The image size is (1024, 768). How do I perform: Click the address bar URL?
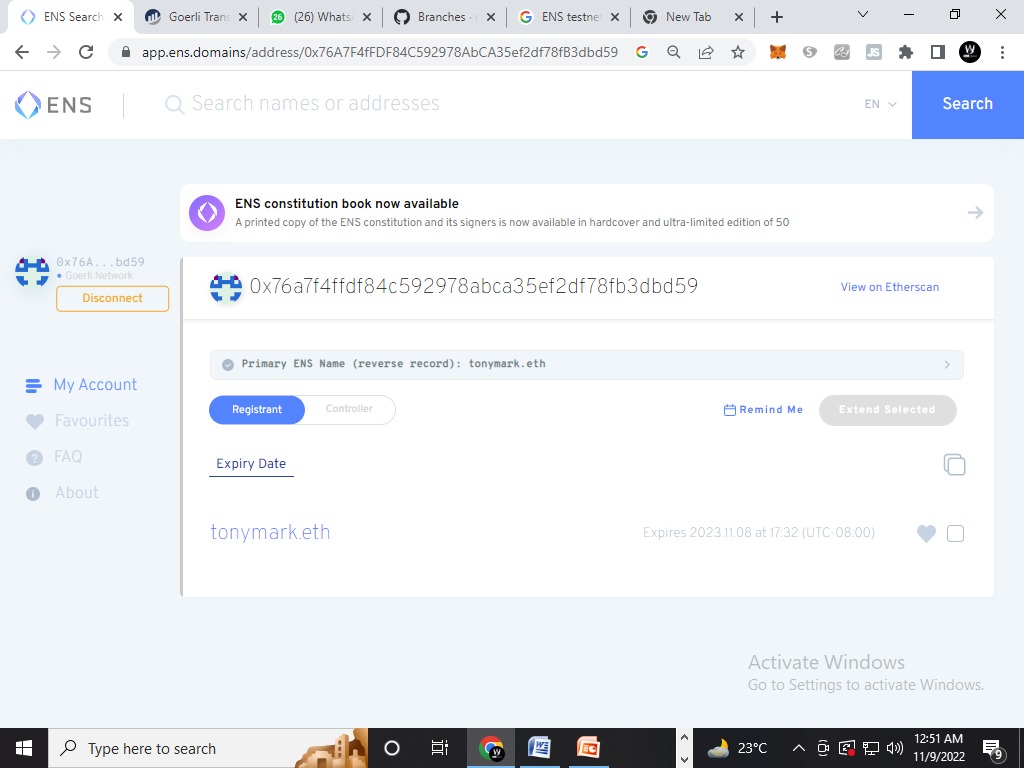coord(379,52)
